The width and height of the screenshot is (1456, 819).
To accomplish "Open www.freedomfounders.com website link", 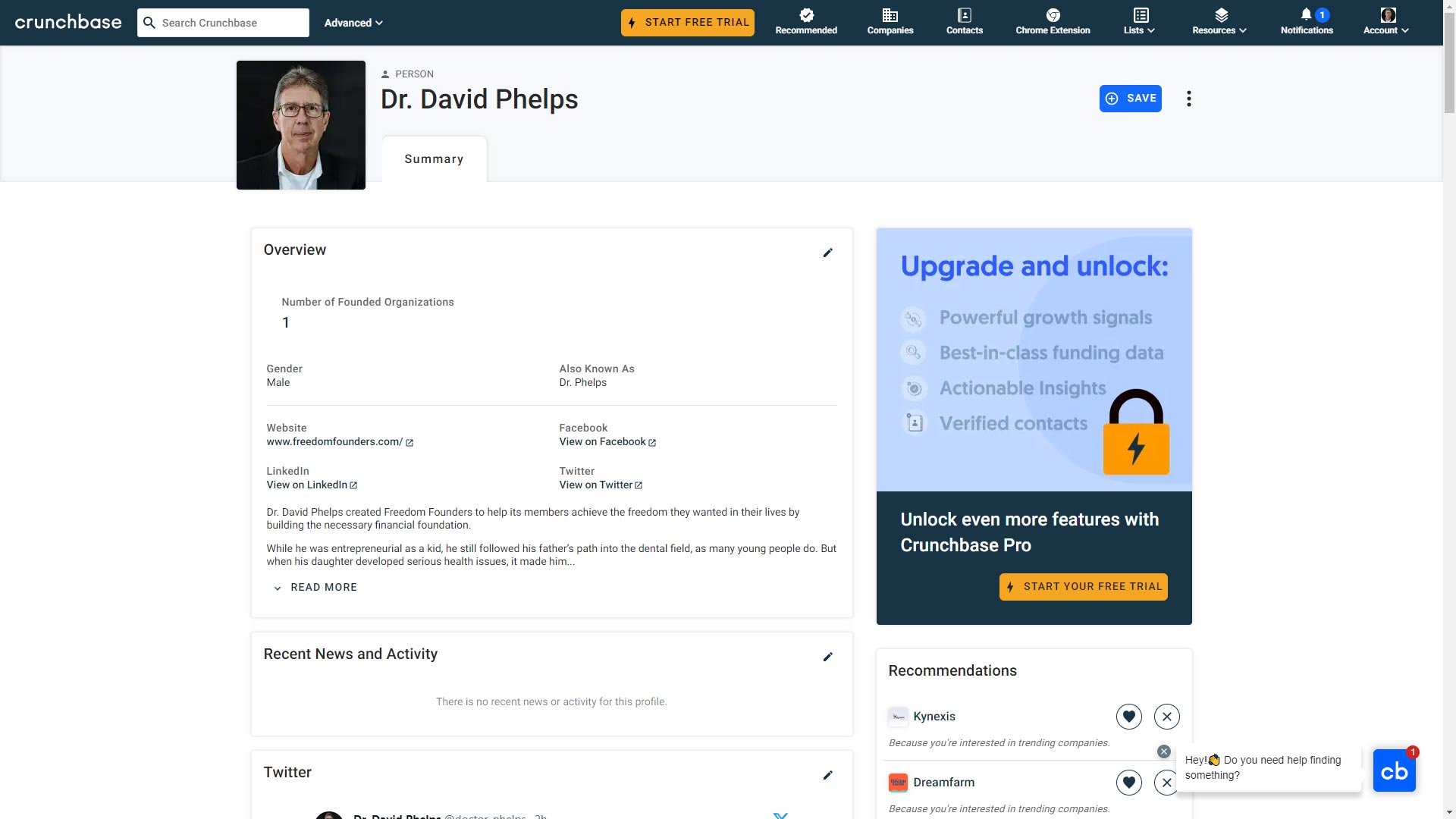I will pyautogui.click(x=340, y=442).
